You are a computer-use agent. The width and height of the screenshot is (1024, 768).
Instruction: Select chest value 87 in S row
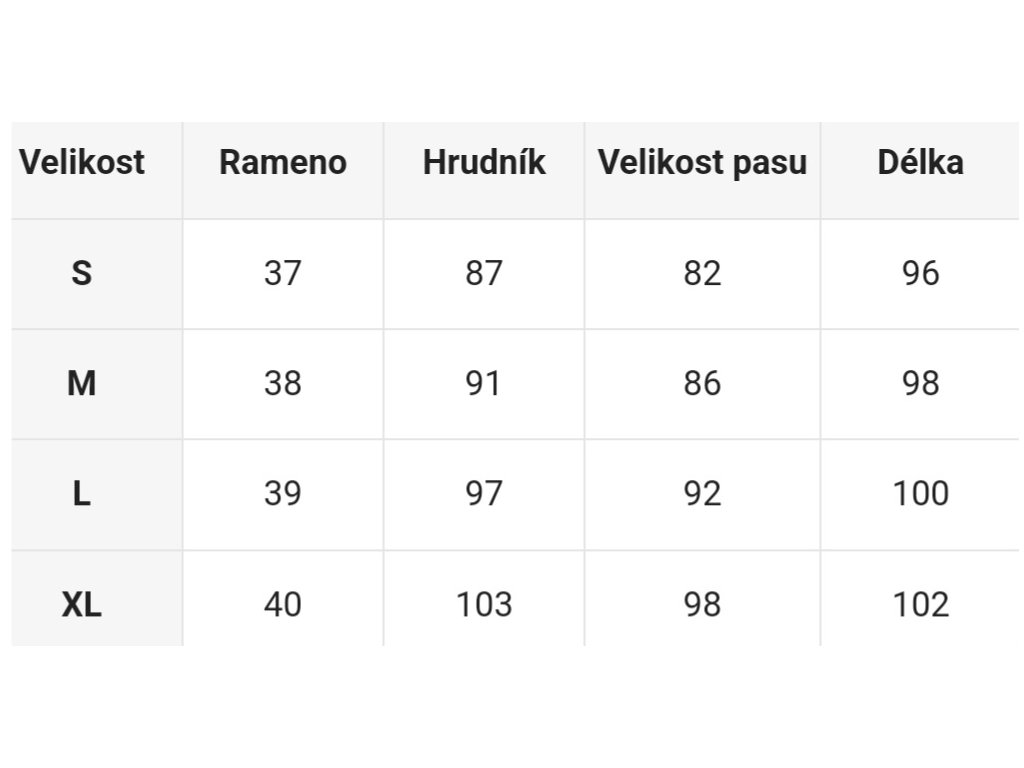(x=484, y=273)
